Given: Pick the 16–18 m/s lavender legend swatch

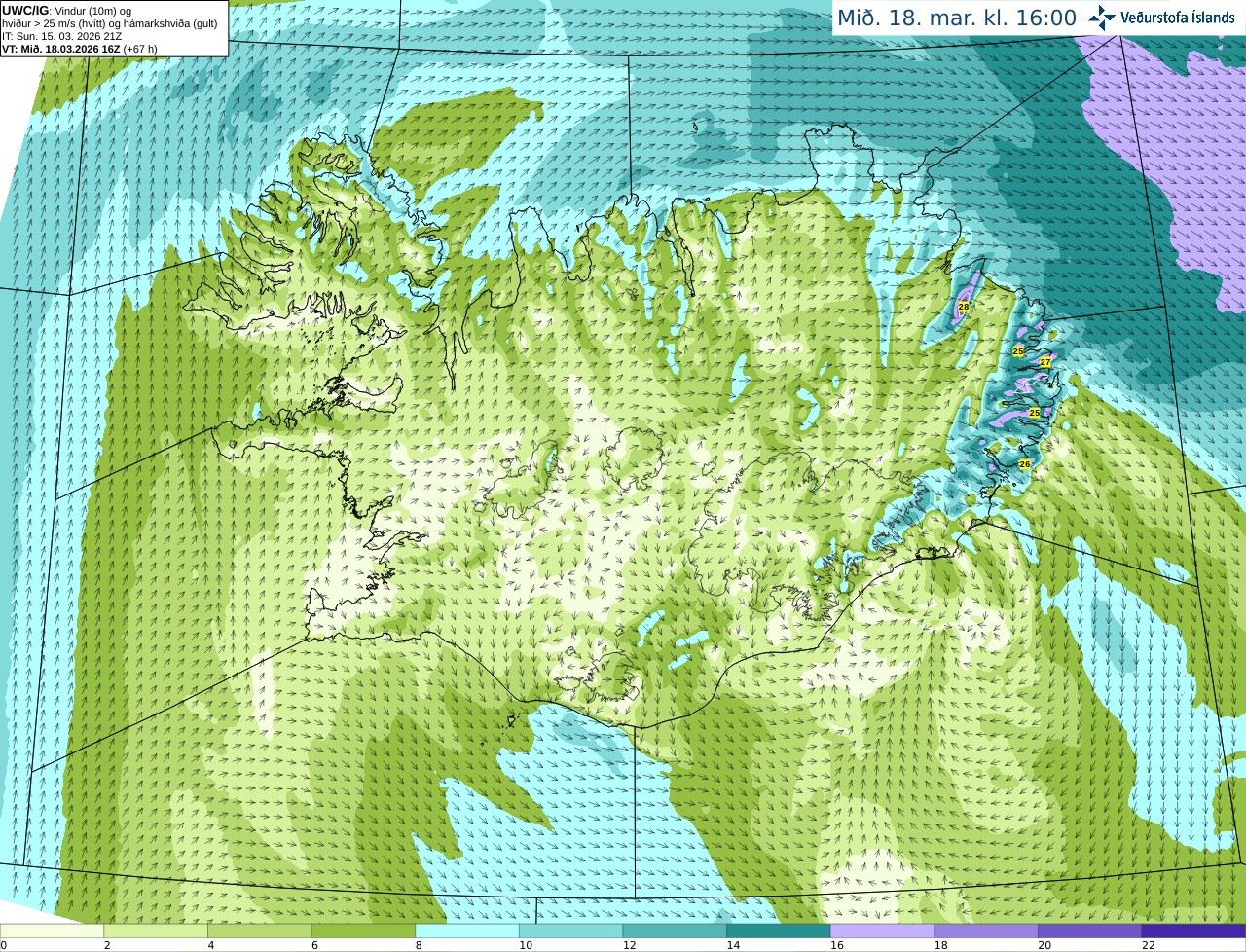Looking at the screenshot, I should pyautogui.click(x=882, y=931).
